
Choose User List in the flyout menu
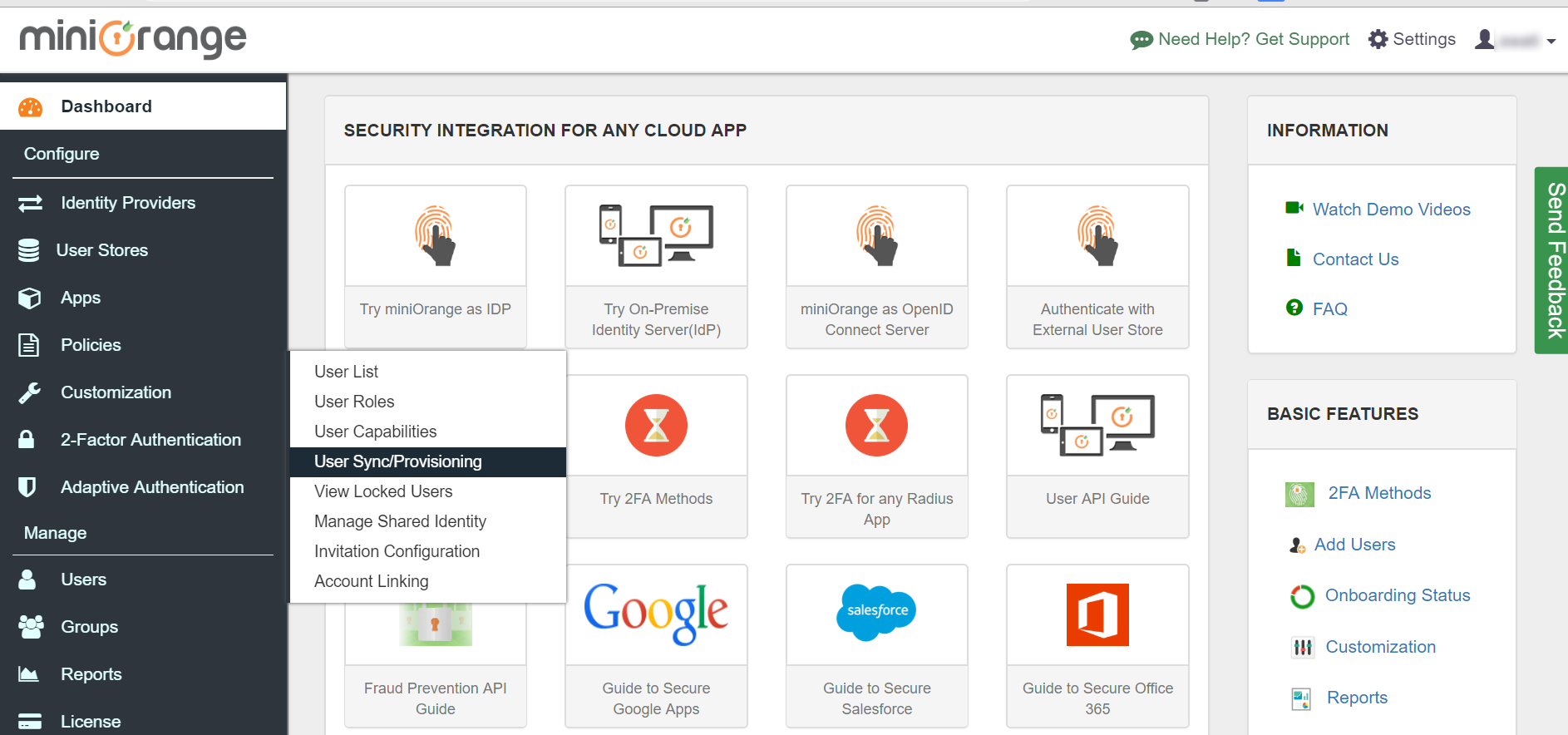pyautogui.click(x=347, y=372)
